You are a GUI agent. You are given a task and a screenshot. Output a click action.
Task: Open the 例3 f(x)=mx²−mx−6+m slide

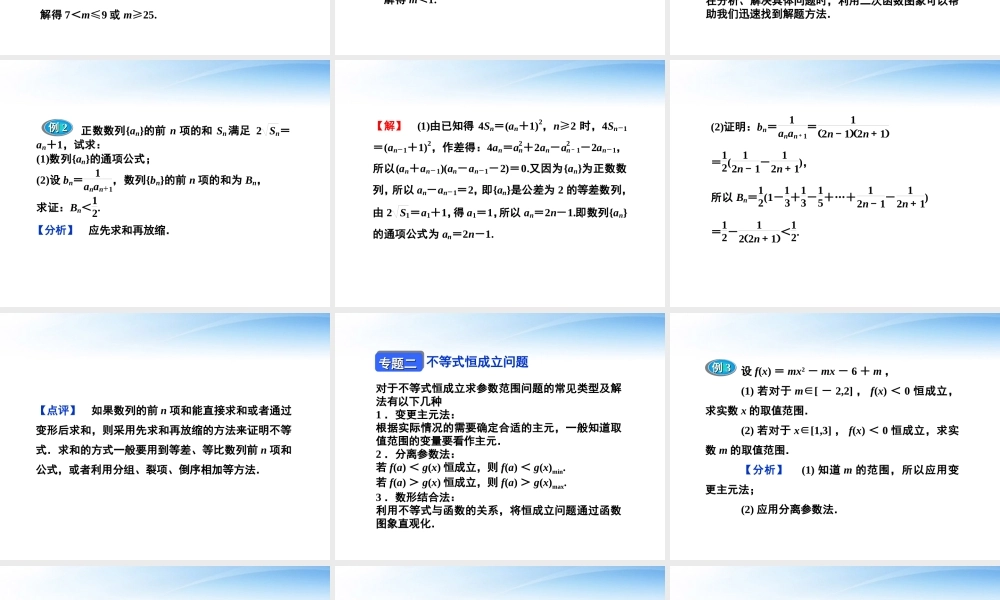pos(835,436)
